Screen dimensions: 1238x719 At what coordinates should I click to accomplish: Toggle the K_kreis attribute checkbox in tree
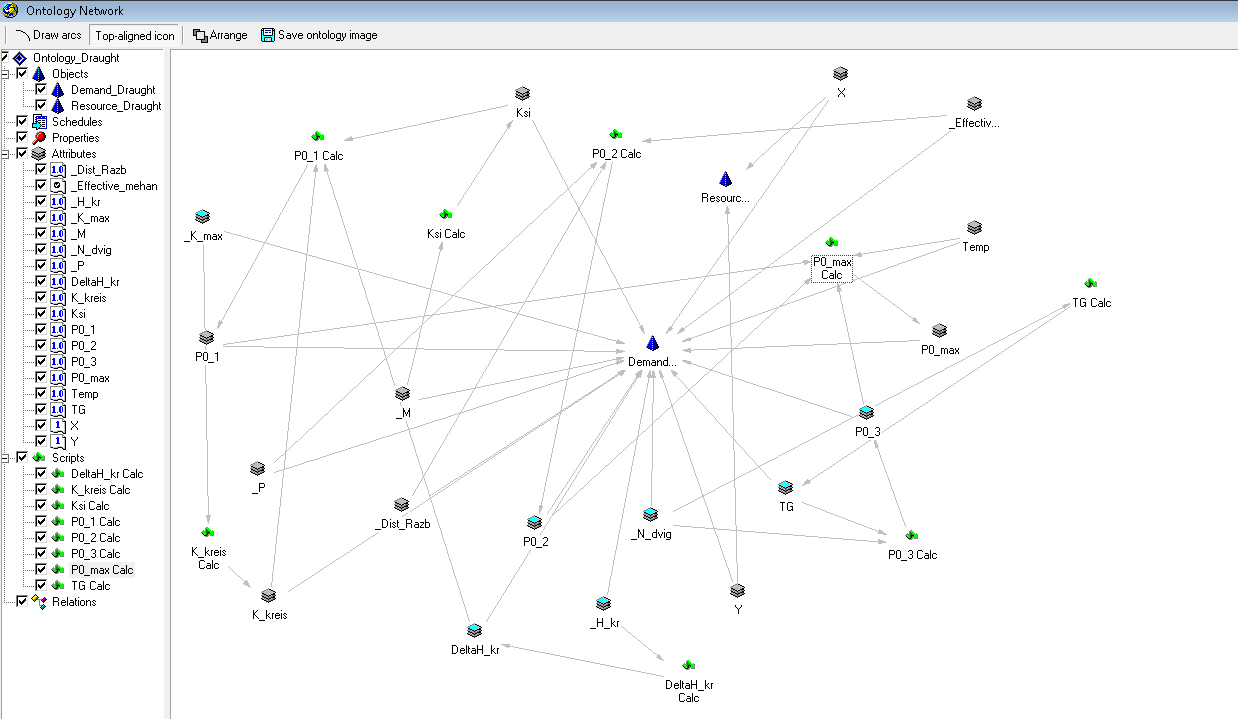tap(41, 298)
